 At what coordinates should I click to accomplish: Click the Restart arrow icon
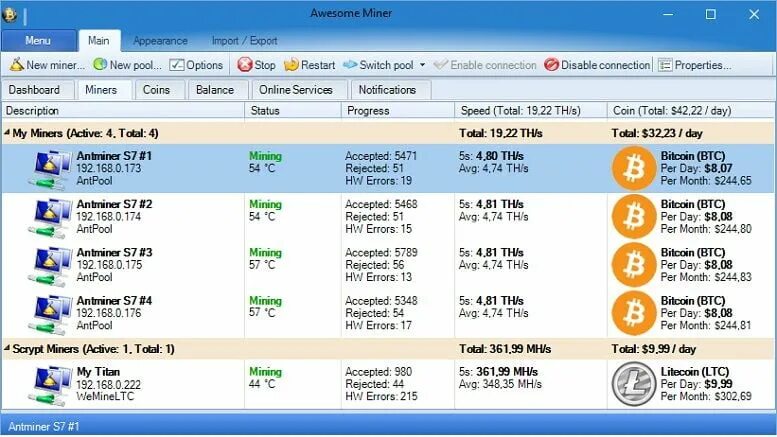coord(291,64)
